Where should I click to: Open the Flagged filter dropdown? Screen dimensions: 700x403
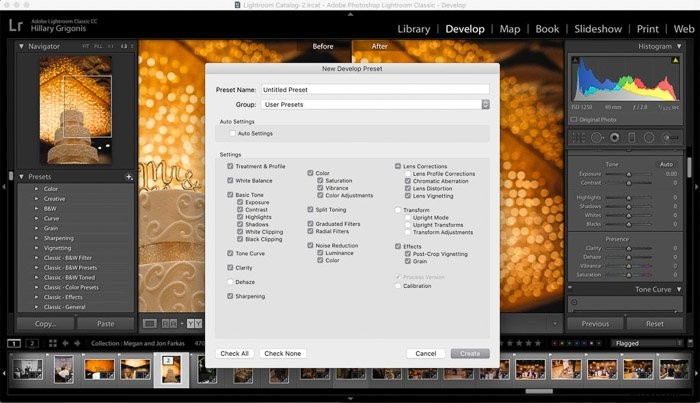coord(648,343)
